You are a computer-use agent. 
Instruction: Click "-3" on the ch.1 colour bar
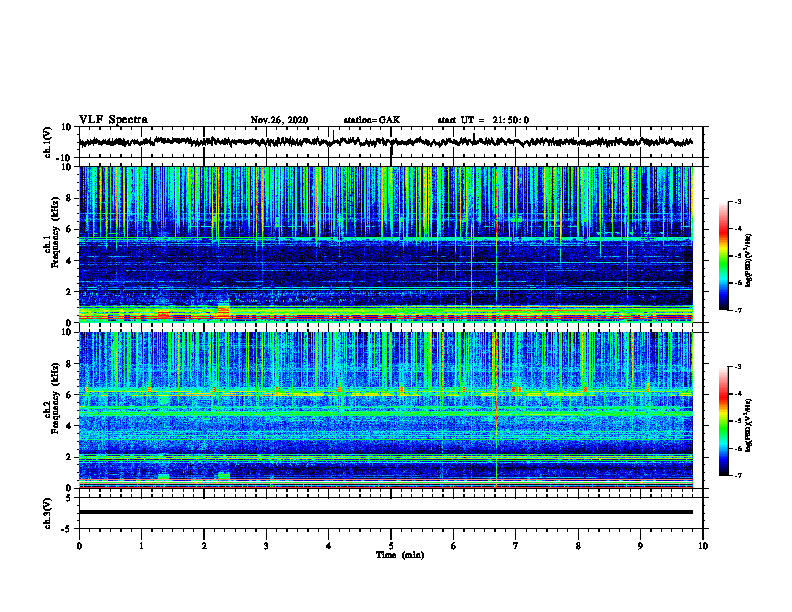click(x=737, y=202)
